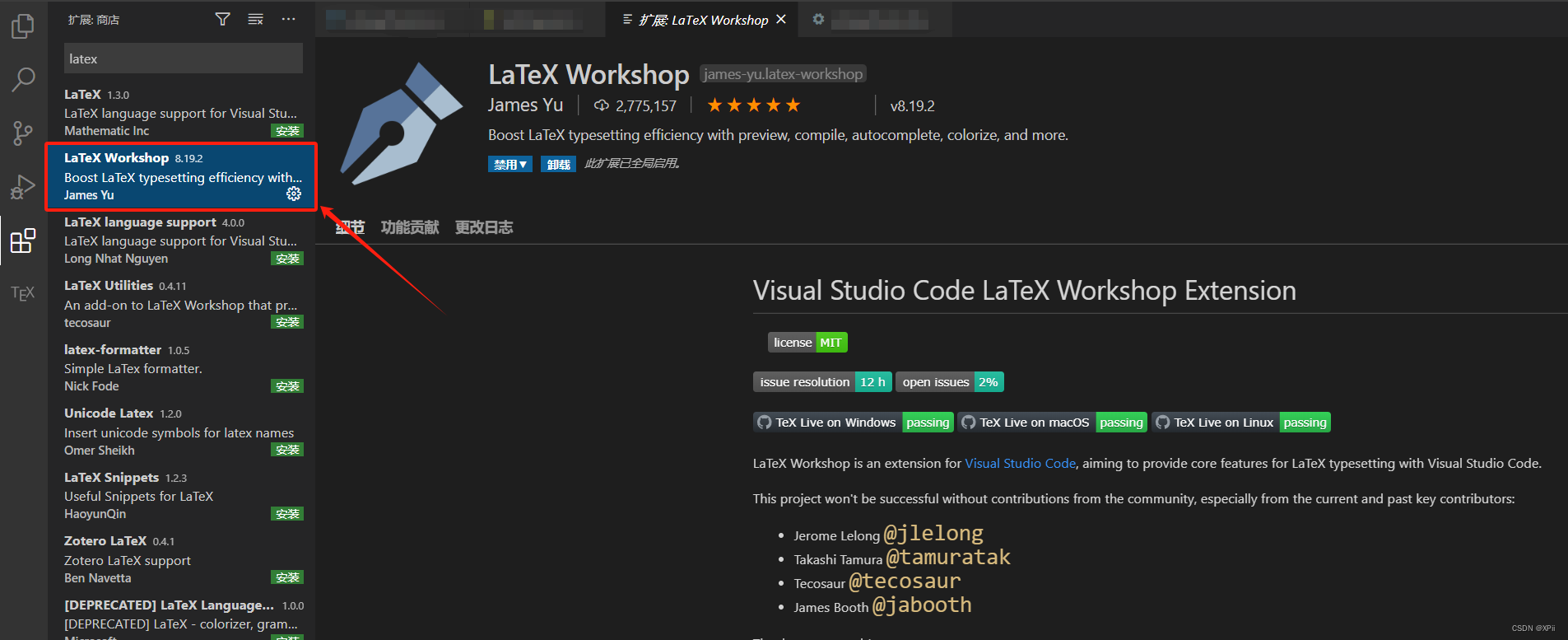Select the LaTeX Workshop extension entry
The image size is (1568, 640).
[182, 176]
